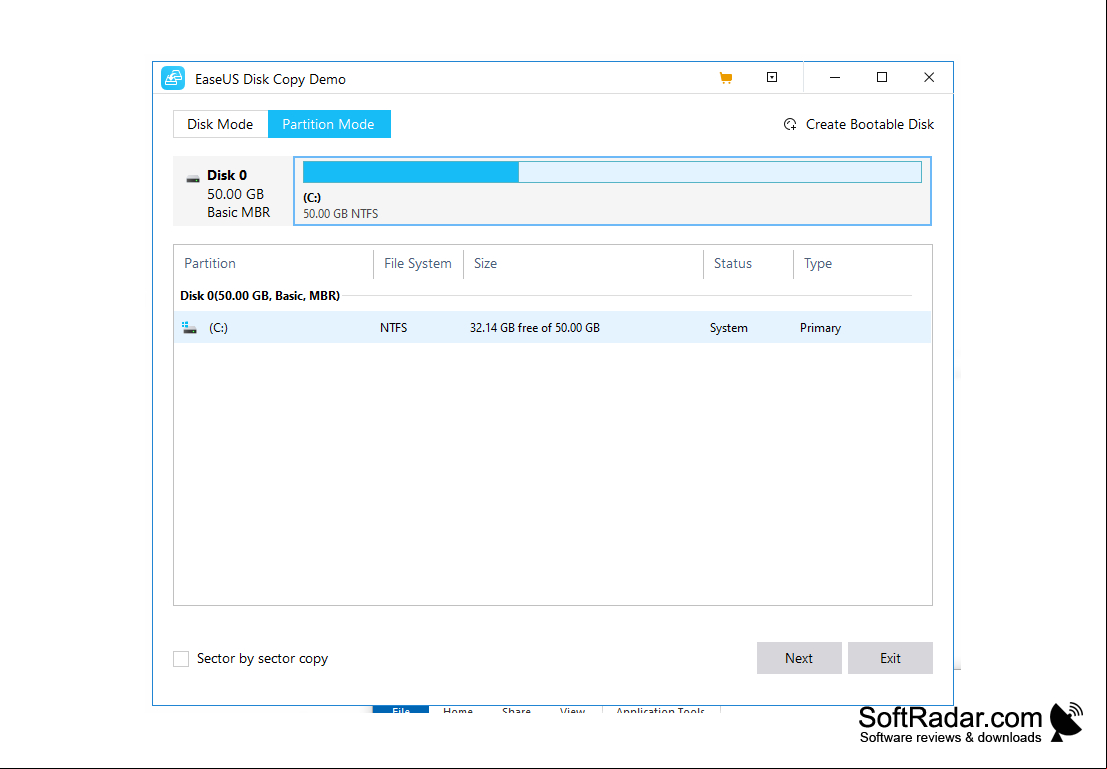Click the Disk 0 drive icon
The height and width of the screenshot is (769, 1107).
[193, 179]
